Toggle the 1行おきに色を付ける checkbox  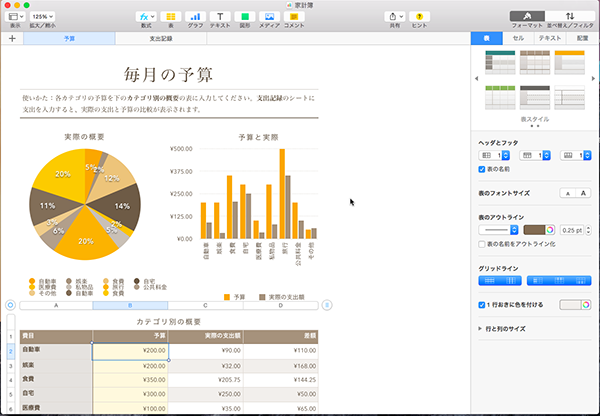click(482, 305)
